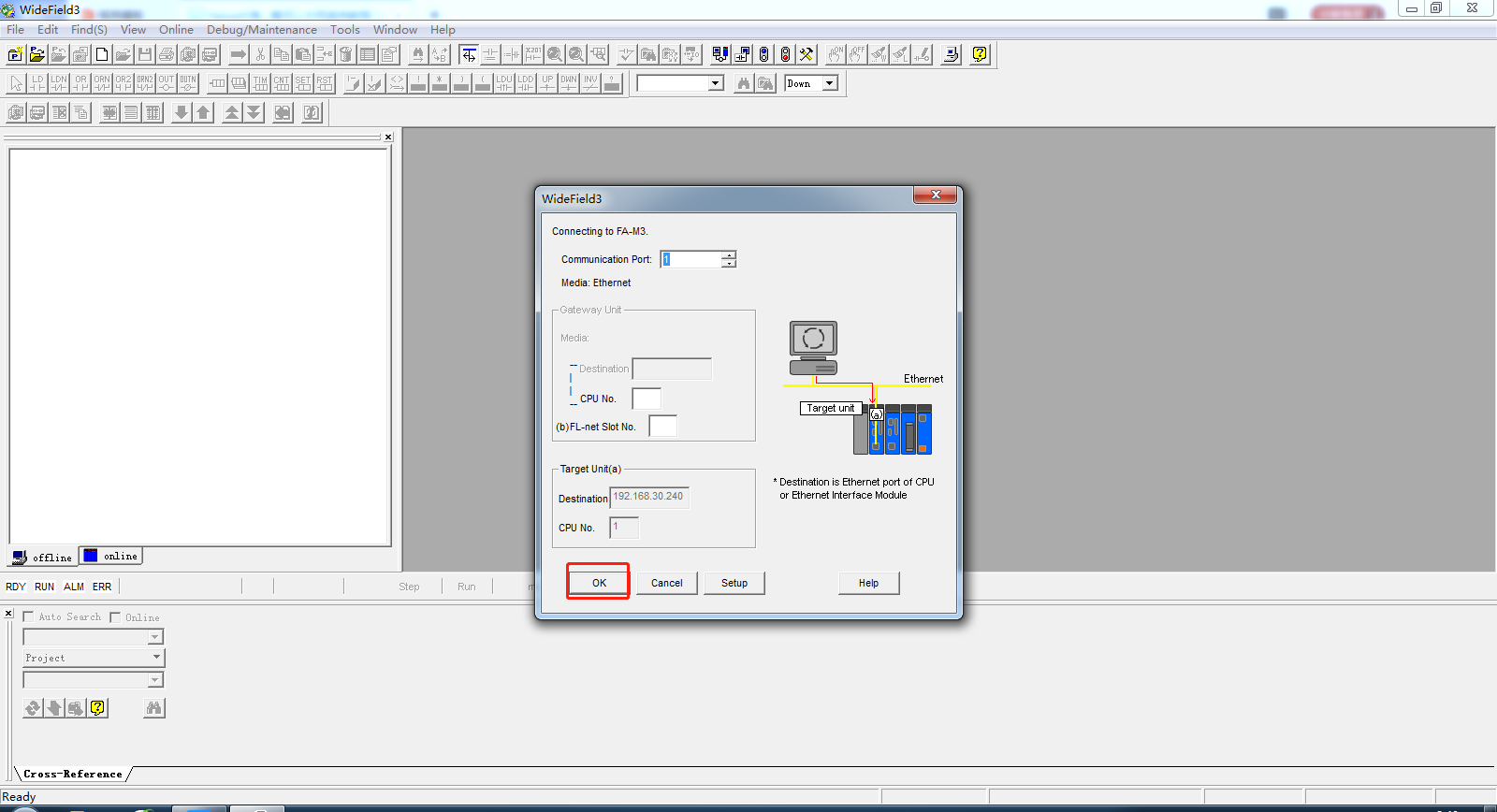Click the up arrow icon in the third toolbar
The width and height of the screenshot is (1497, 812).
[203, 112]
